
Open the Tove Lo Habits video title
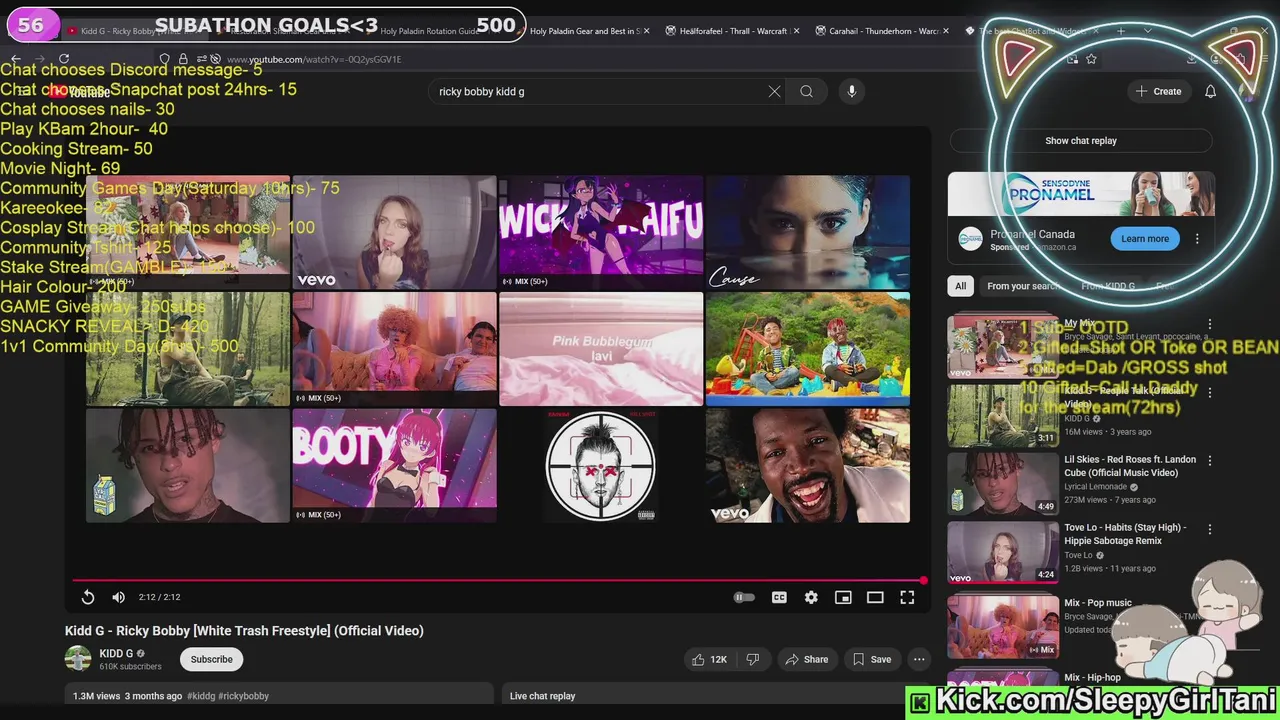(x=1125, y=534)
